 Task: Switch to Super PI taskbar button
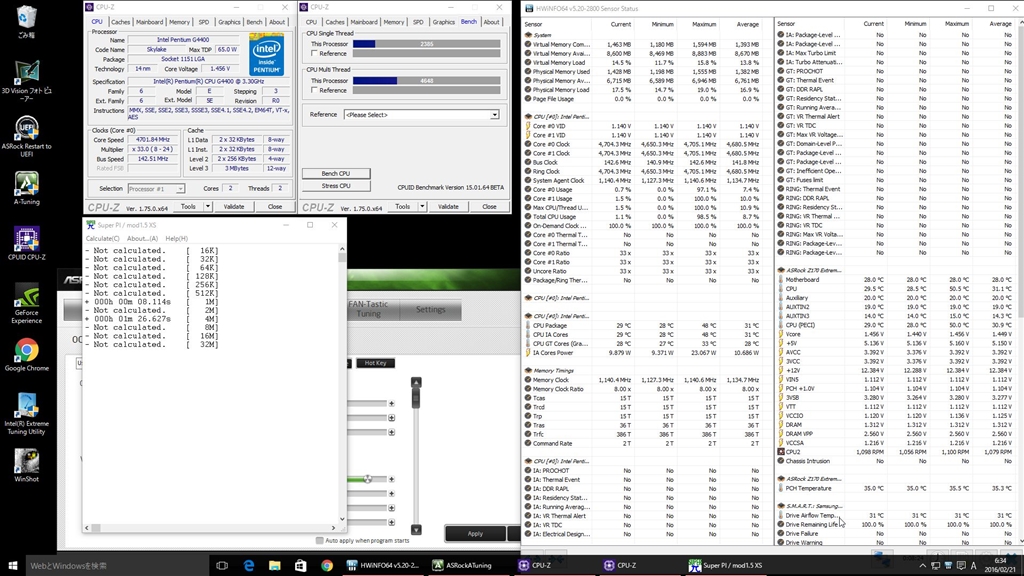(x=726, y=566)
